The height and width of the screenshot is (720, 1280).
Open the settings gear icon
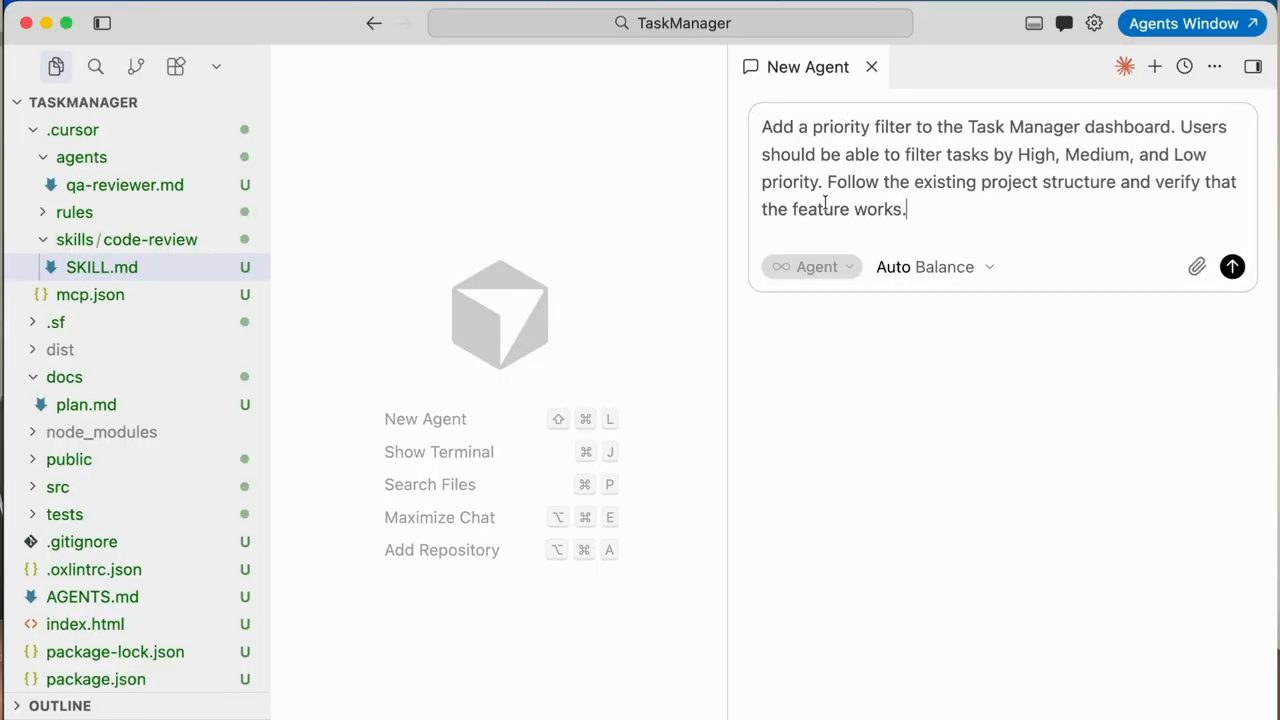click(x=1094, y=23)
